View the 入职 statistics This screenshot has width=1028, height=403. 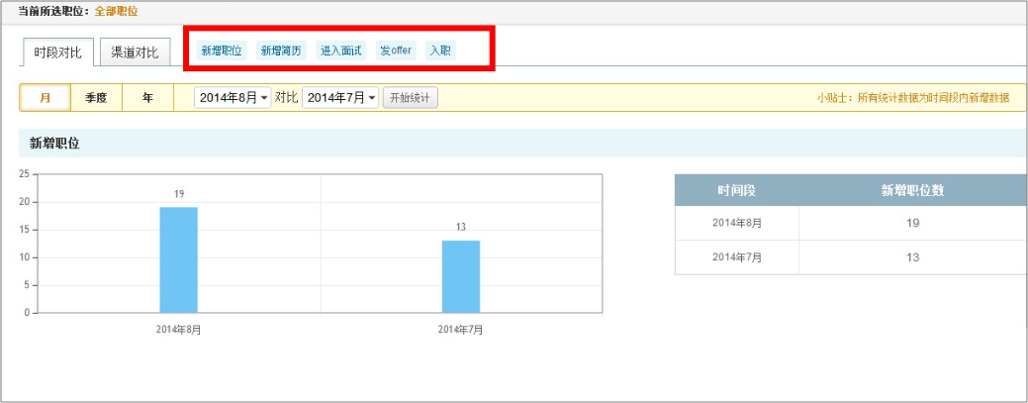pyautogui.click(x=439, y=50)
